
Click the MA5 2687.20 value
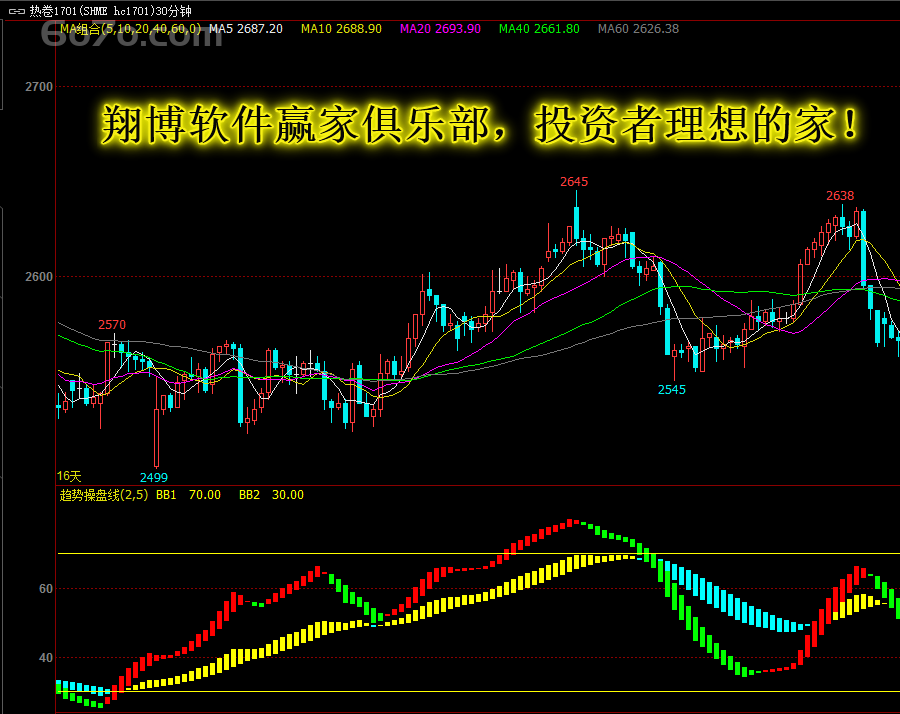(x=246, y=29)
